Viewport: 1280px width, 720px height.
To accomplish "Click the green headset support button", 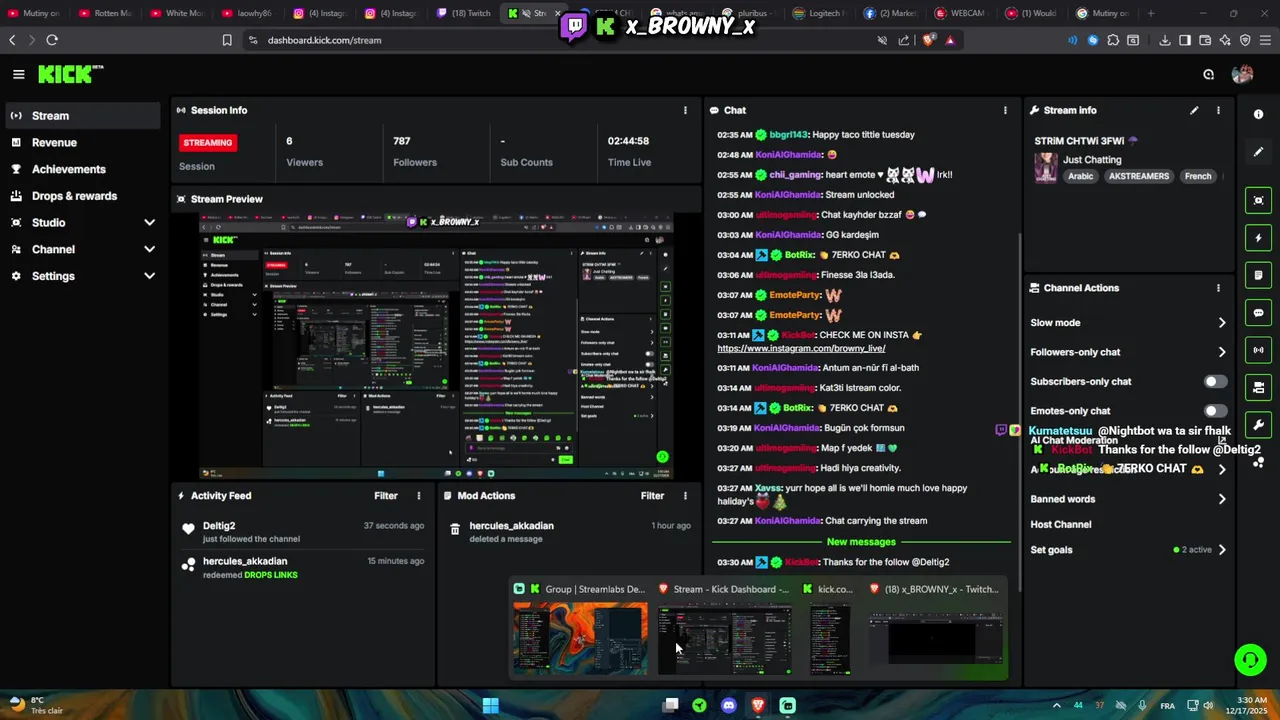I will 1249,660.
